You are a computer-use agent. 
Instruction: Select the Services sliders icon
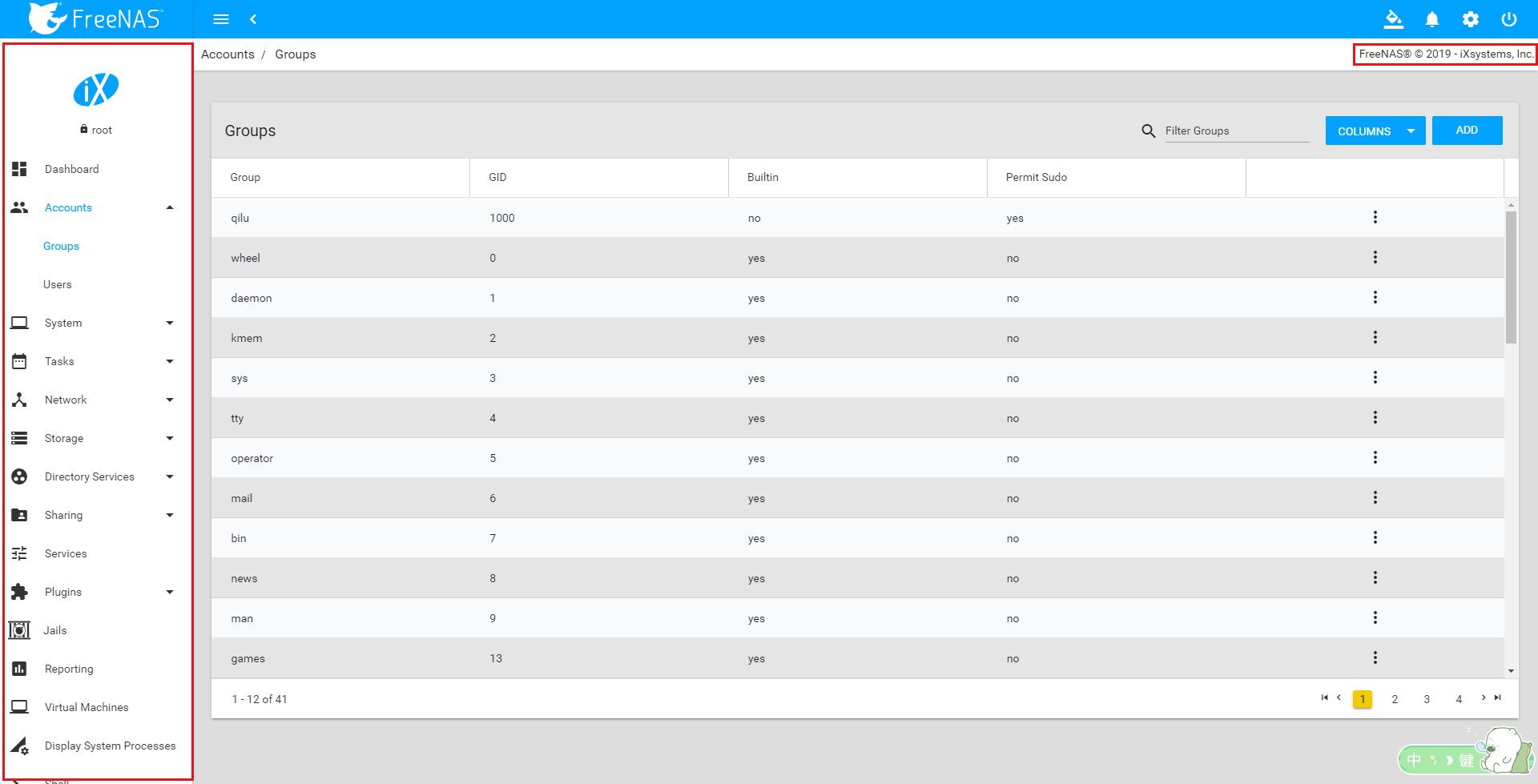(x=19, y=553)
